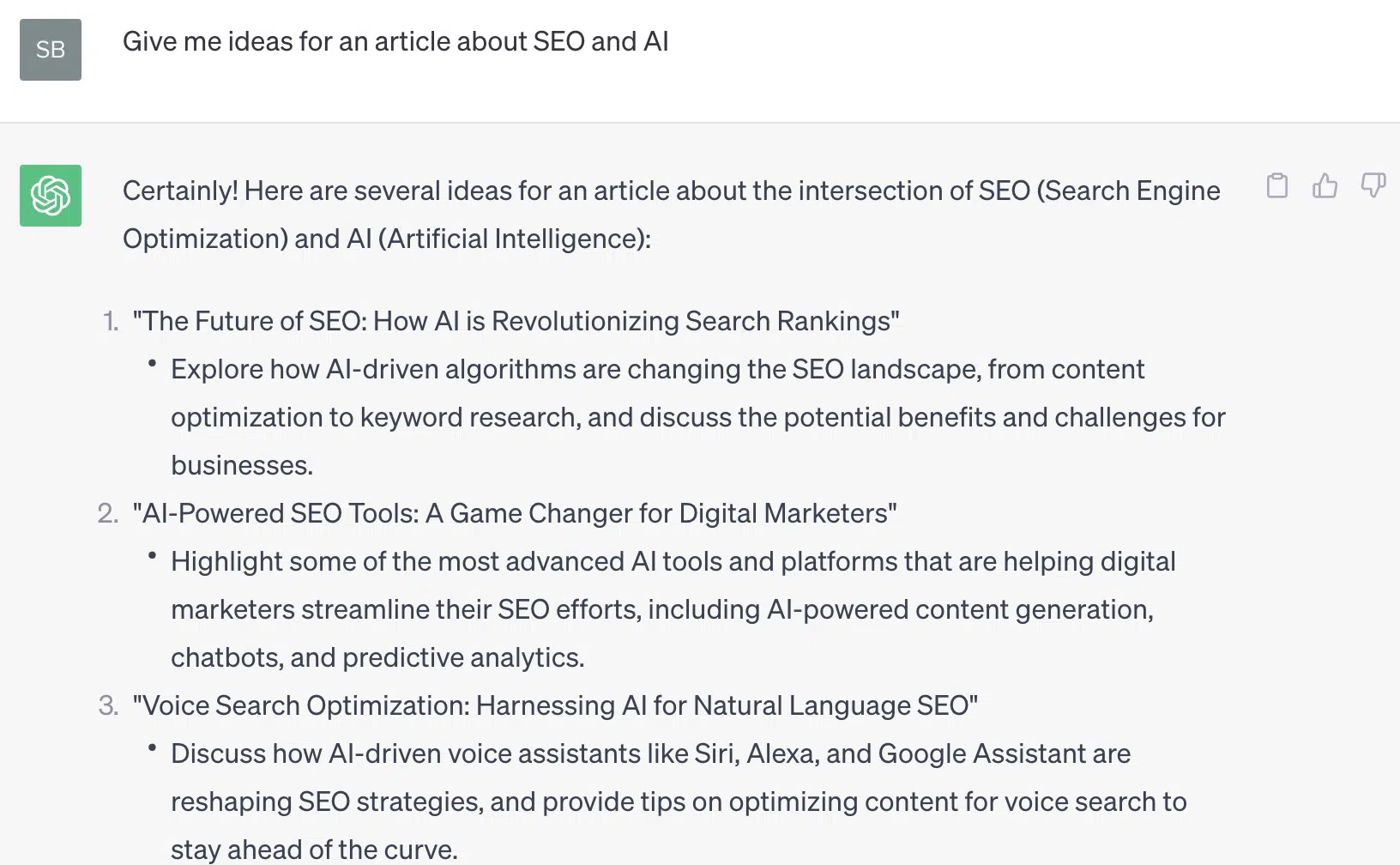The width and height of the screenshot is (1400, 865).
Task: Click the thumbs up icon
Action: coord(1325,185)
